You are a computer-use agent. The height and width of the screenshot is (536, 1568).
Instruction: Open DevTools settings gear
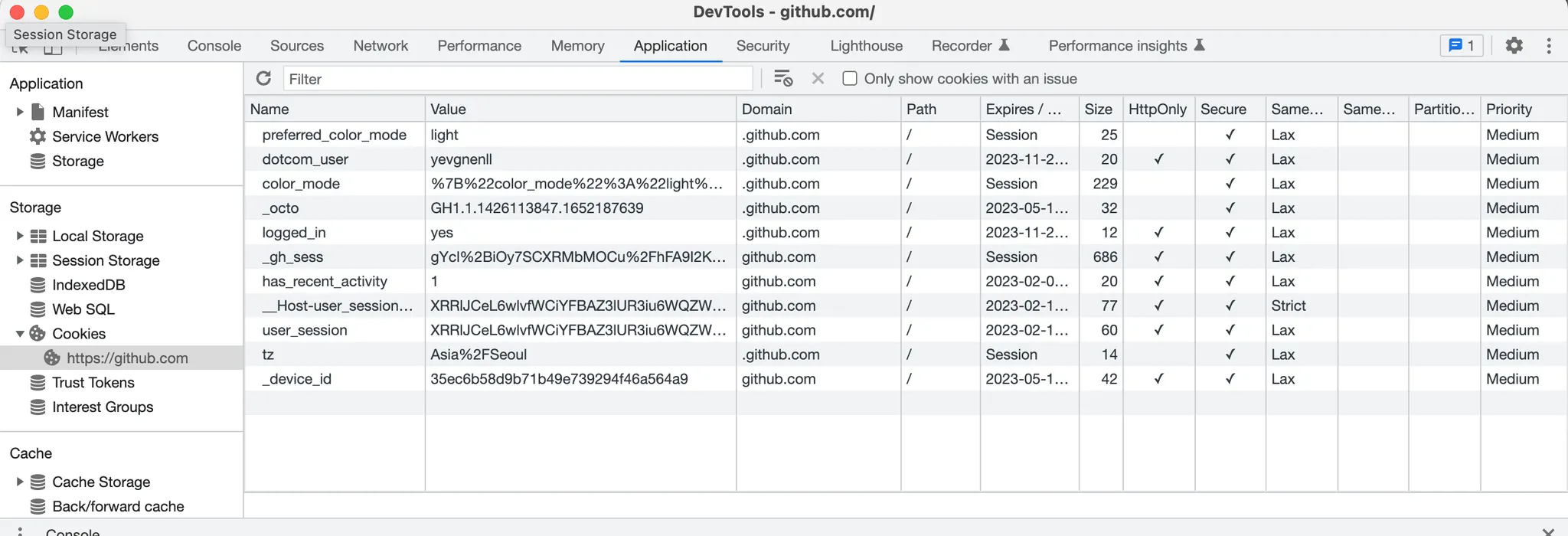tap(1514, 46)
